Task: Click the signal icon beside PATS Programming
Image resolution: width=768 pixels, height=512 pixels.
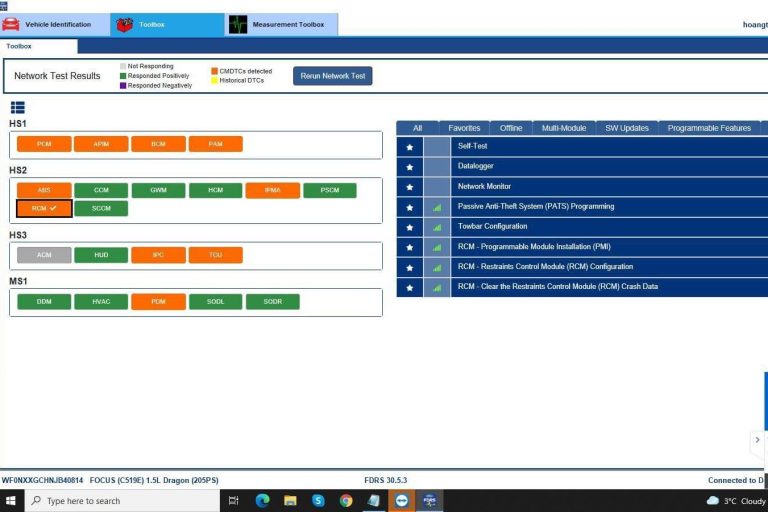Action: [x=437, y=207]
